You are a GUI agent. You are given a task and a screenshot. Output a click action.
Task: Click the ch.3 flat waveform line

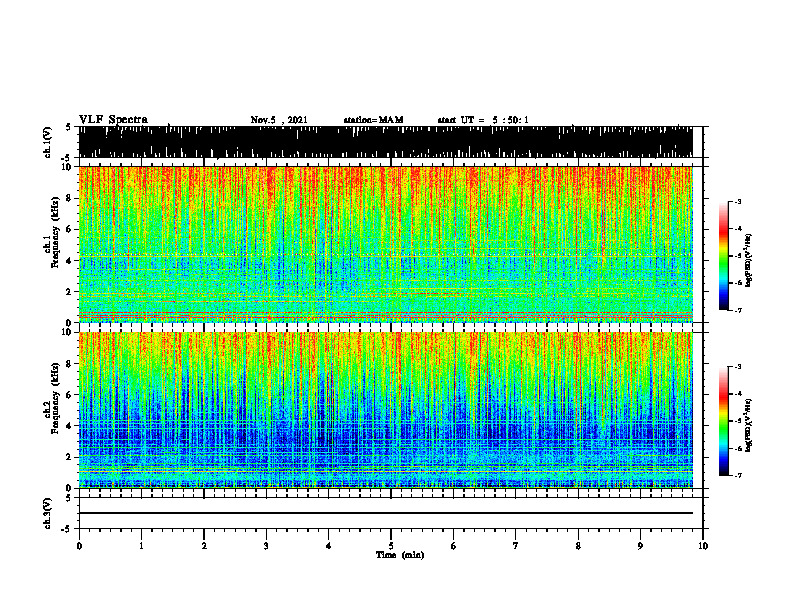tap(385, 513)
